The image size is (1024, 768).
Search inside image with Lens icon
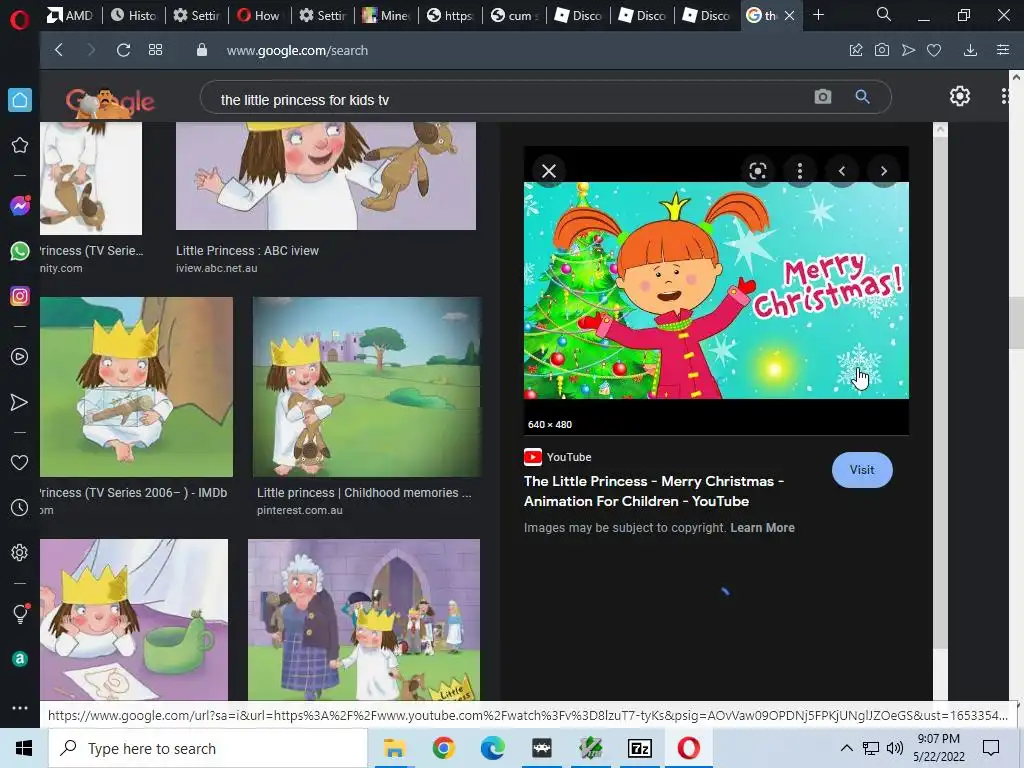tap(758, 171)
